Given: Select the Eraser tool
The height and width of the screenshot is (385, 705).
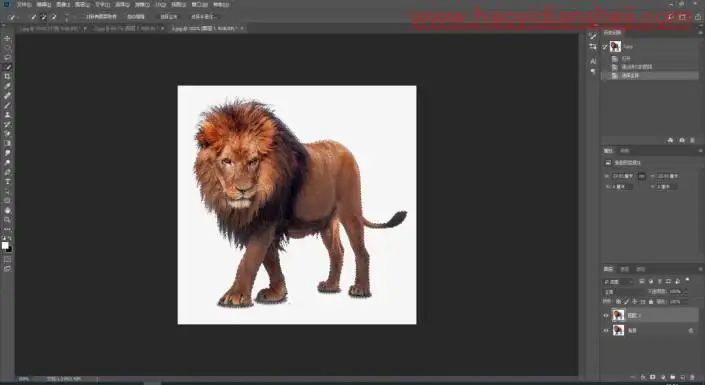Looking at the screenshot, I should (7, 134).
